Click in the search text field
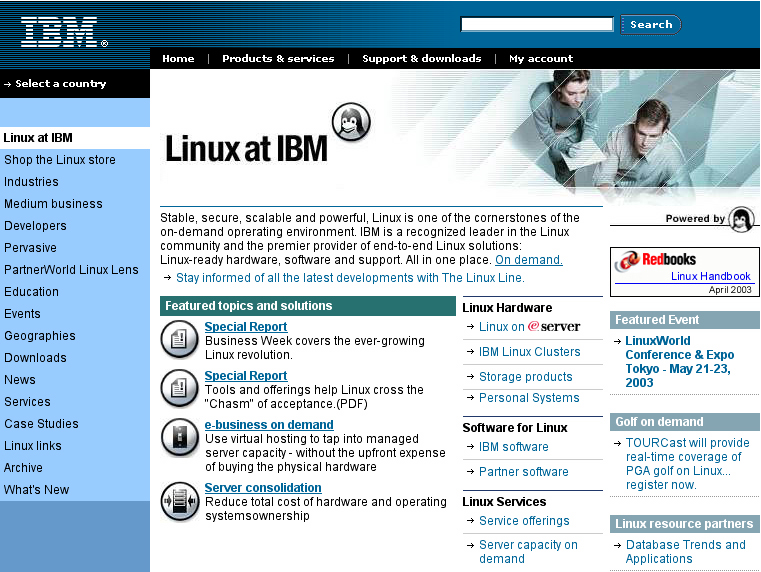761x572 pixels. click(537, 24)
